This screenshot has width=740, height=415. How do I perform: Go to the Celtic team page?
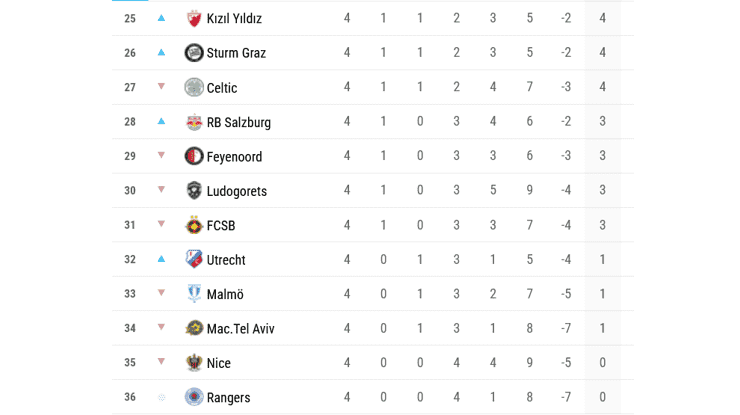[222, 88]
